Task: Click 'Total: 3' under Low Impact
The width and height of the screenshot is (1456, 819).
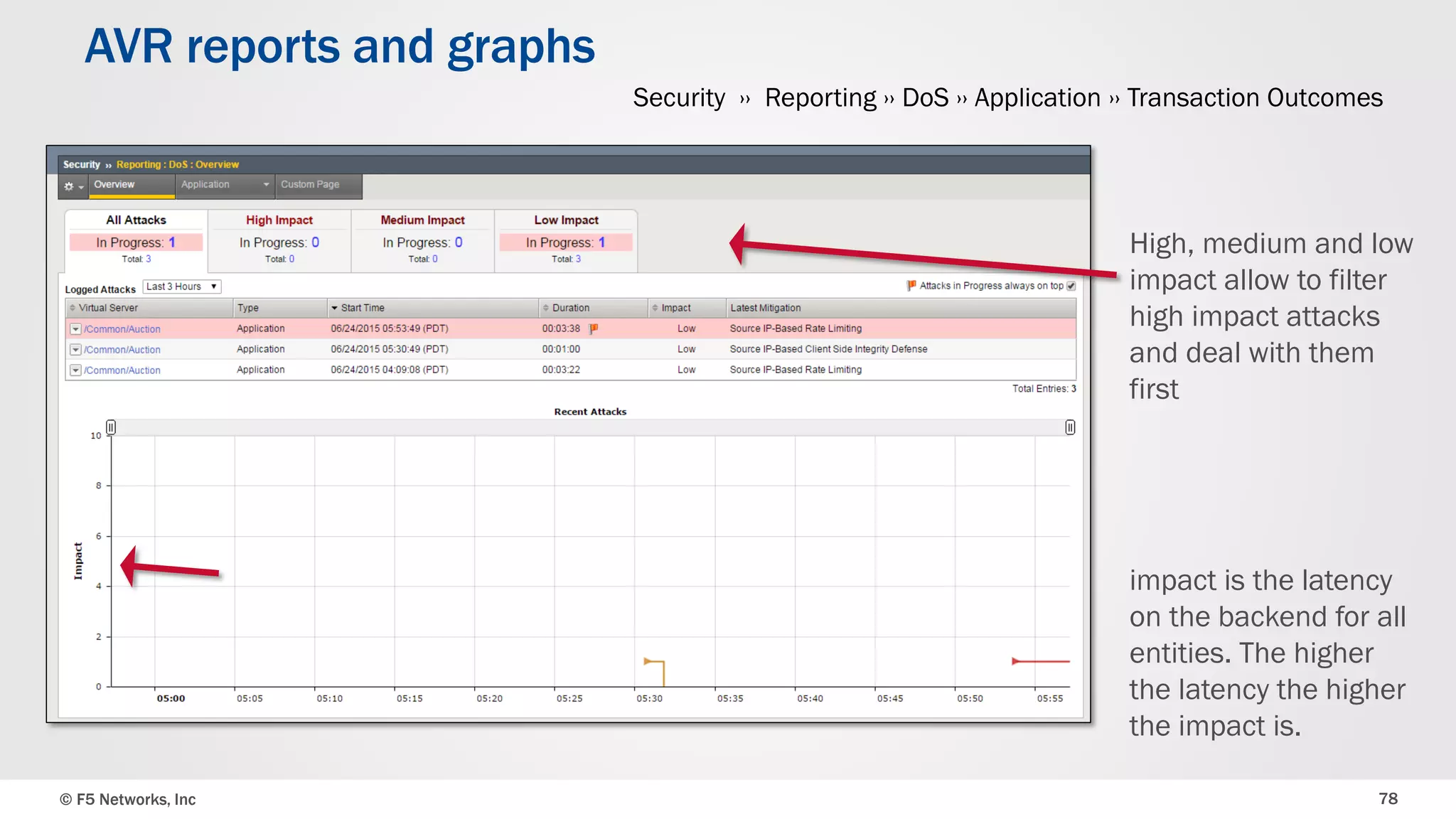Action: click(x=567, y=259)
